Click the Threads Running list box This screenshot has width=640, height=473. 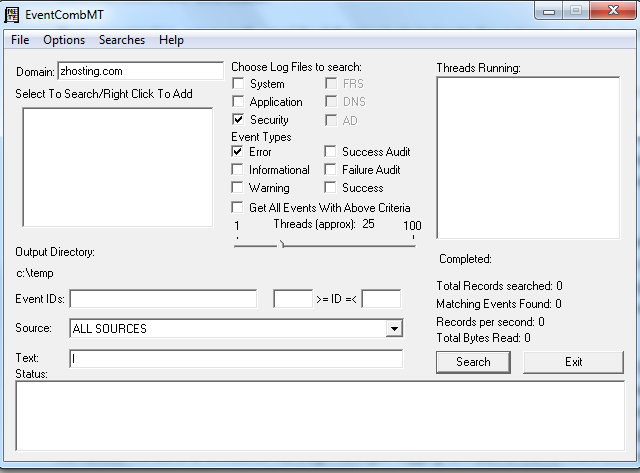pos(528,158)
